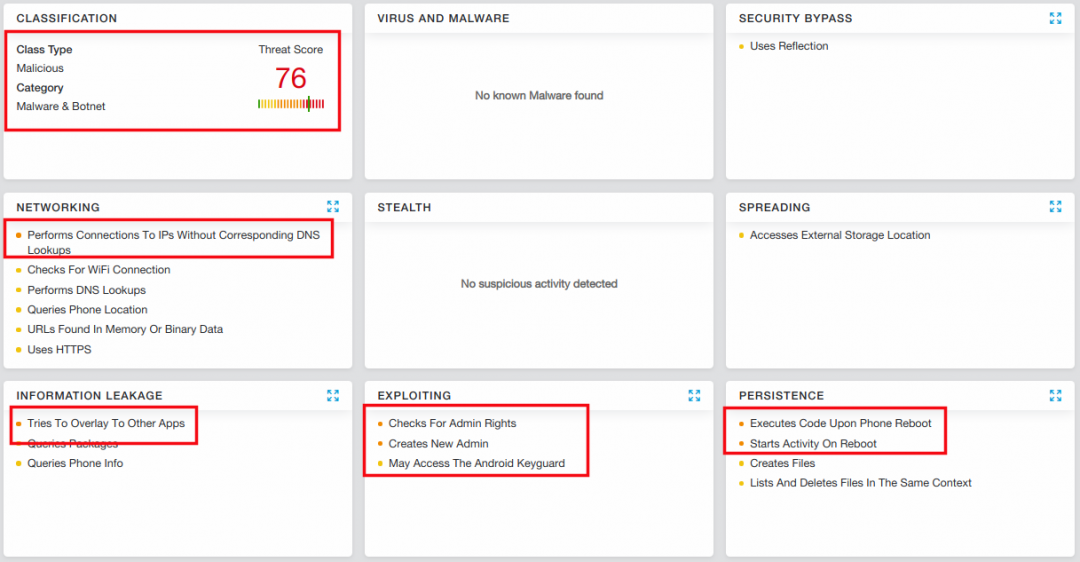This screenshot has width=1080, height=562.
Task: Maximize the Information Leakage panel
Action: pos(333,395)
